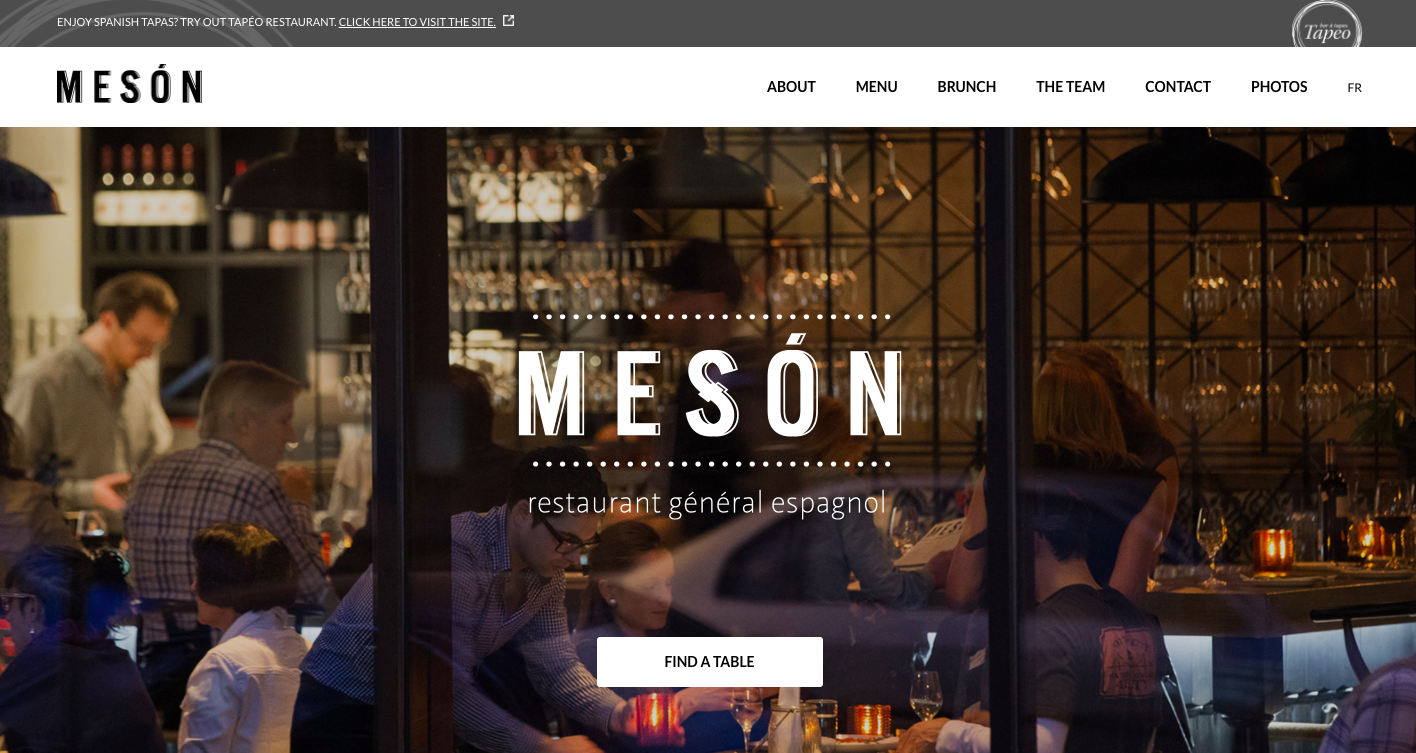The image size is (1416, 753).
Task: Go to the Menu section
Action: pyautogui.click(x=876, y=87)
